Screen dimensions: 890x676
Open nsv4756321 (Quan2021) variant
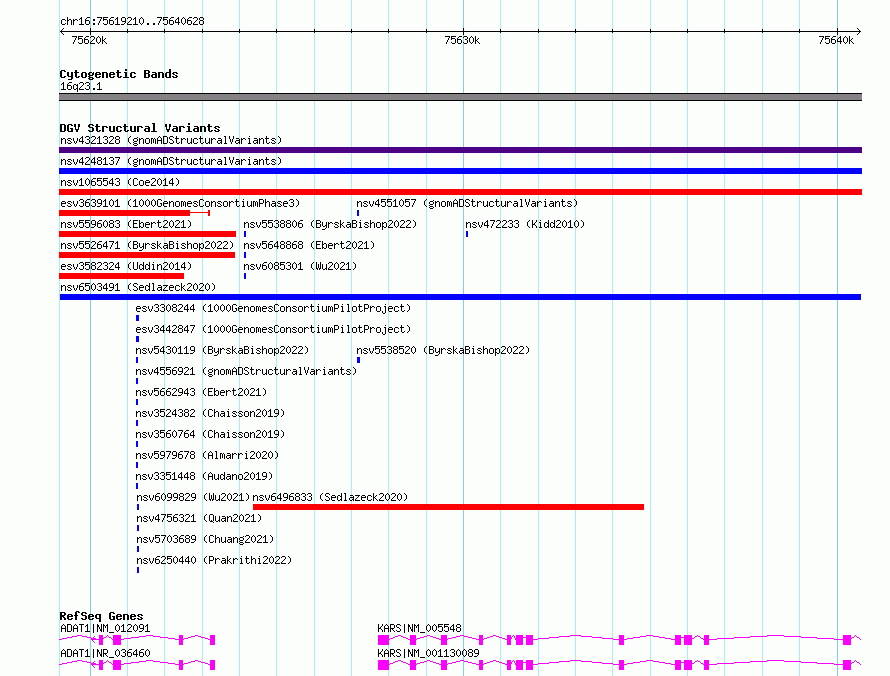(x=199, y=518)
